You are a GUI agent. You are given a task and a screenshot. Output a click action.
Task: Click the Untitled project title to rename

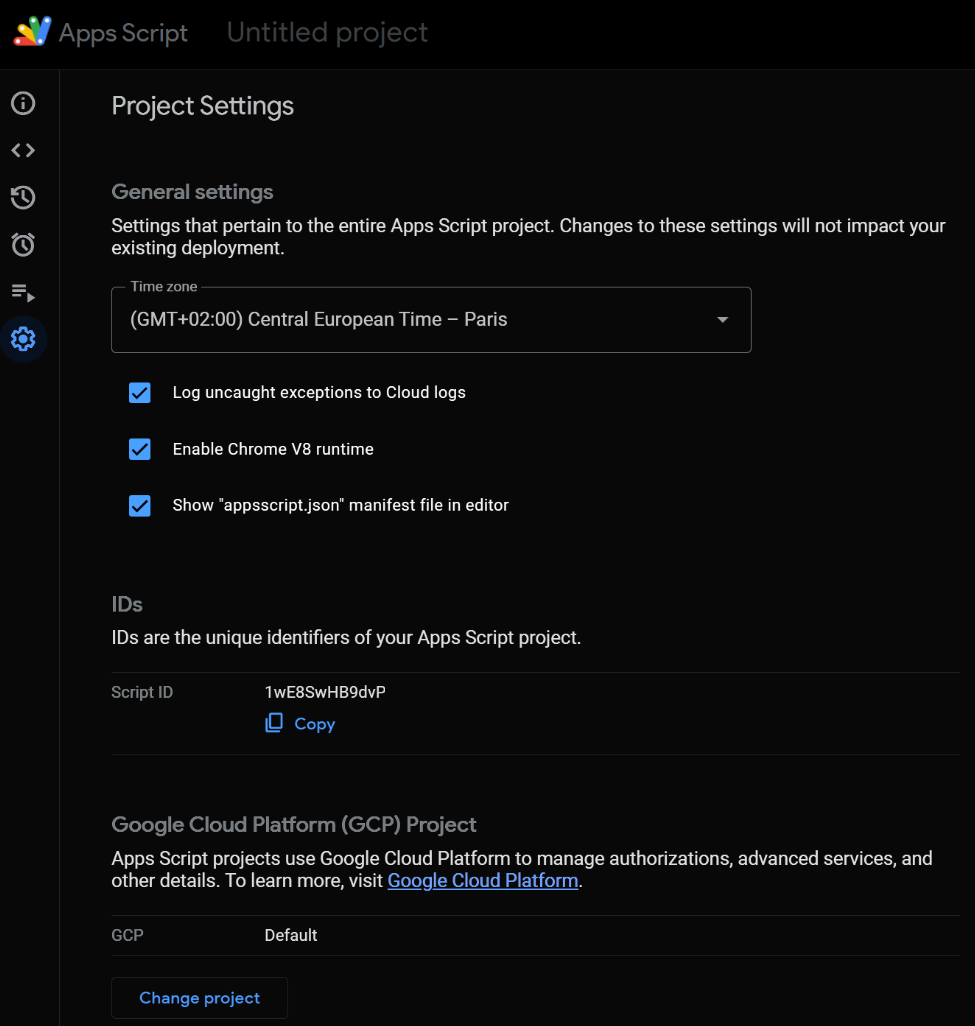[x=327, y=33]
